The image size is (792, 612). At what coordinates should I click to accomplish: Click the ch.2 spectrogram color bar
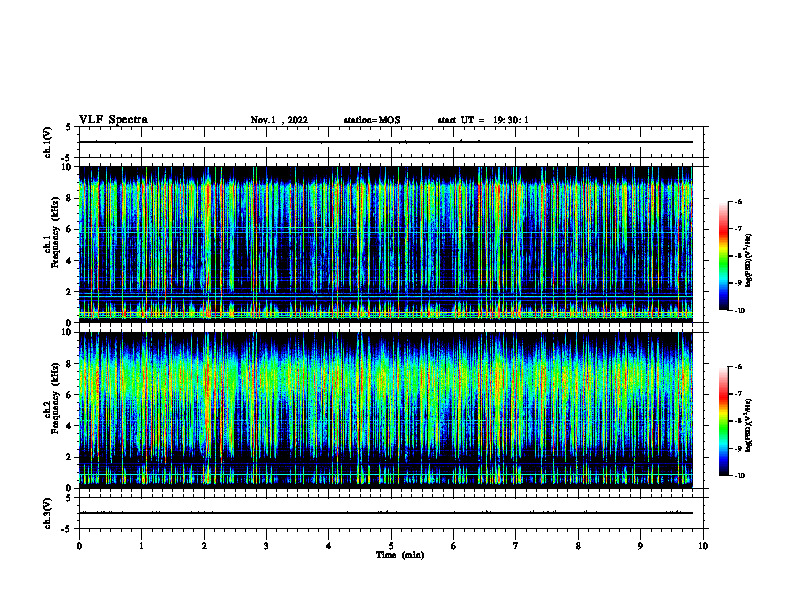(723, 421)
